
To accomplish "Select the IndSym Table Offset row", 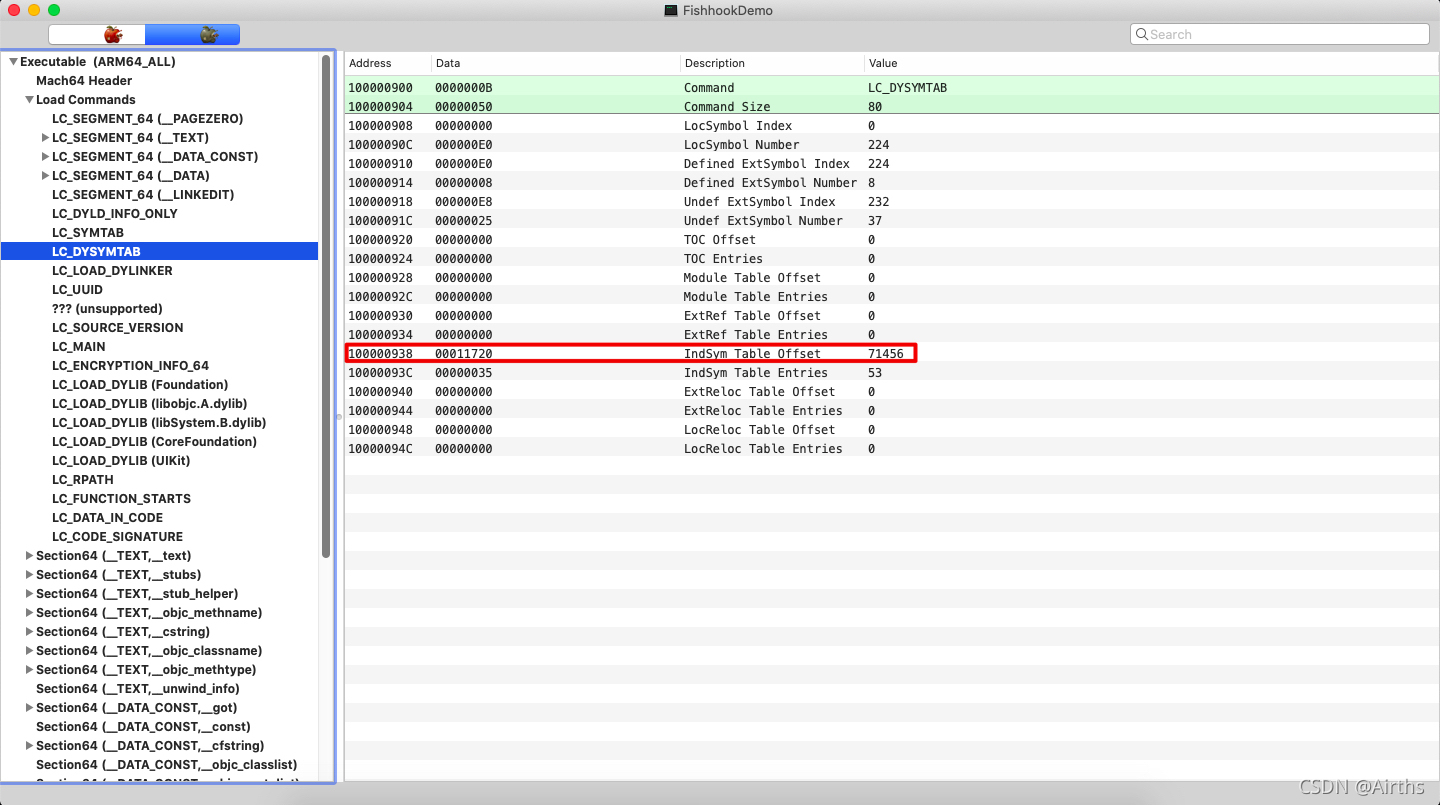I will (x=892, y=354).
